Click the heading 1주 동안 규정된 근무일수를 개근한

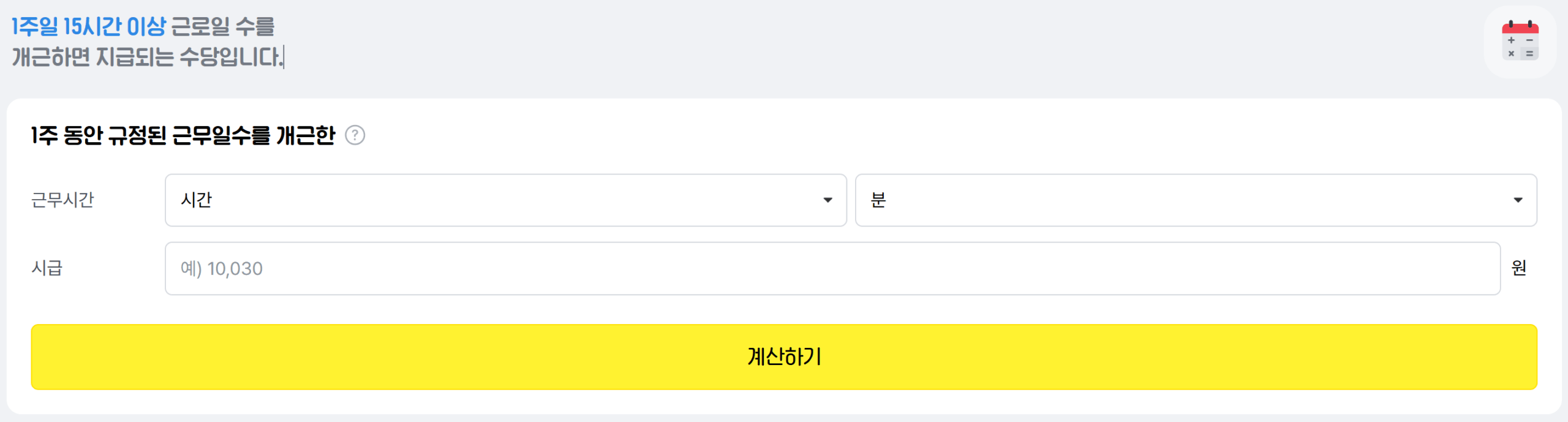tap(183, 135)
